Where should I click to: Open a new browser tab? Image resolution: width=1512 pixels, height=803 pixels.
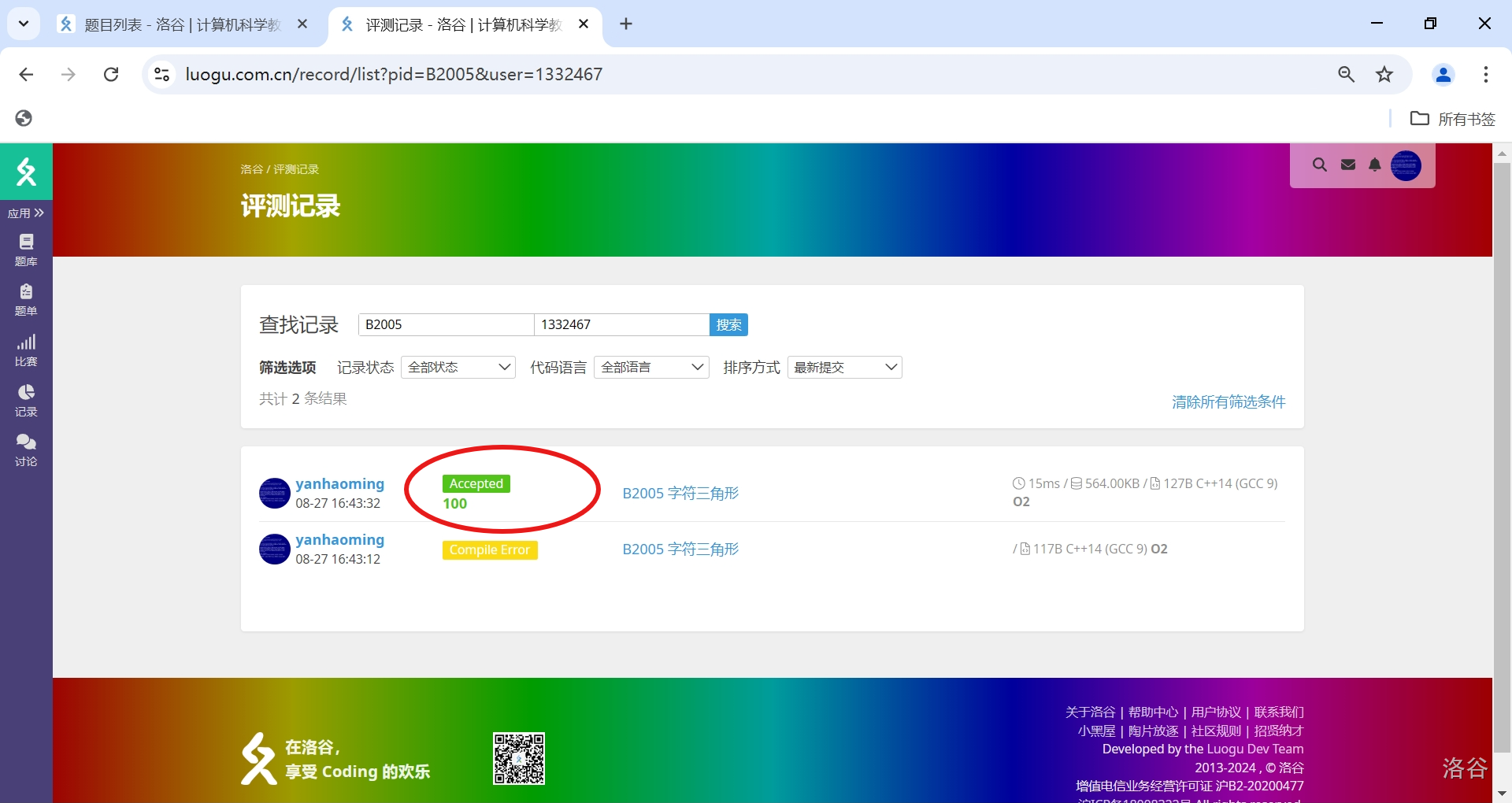[626, 24]
